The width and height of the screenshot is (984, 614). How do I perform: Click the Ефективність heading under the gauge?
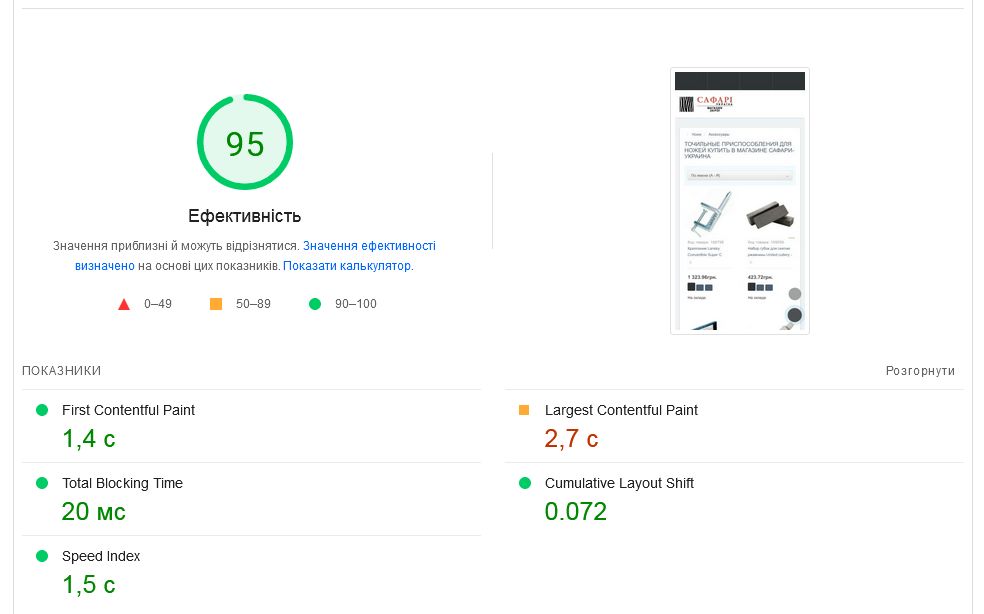click(244, 216)
